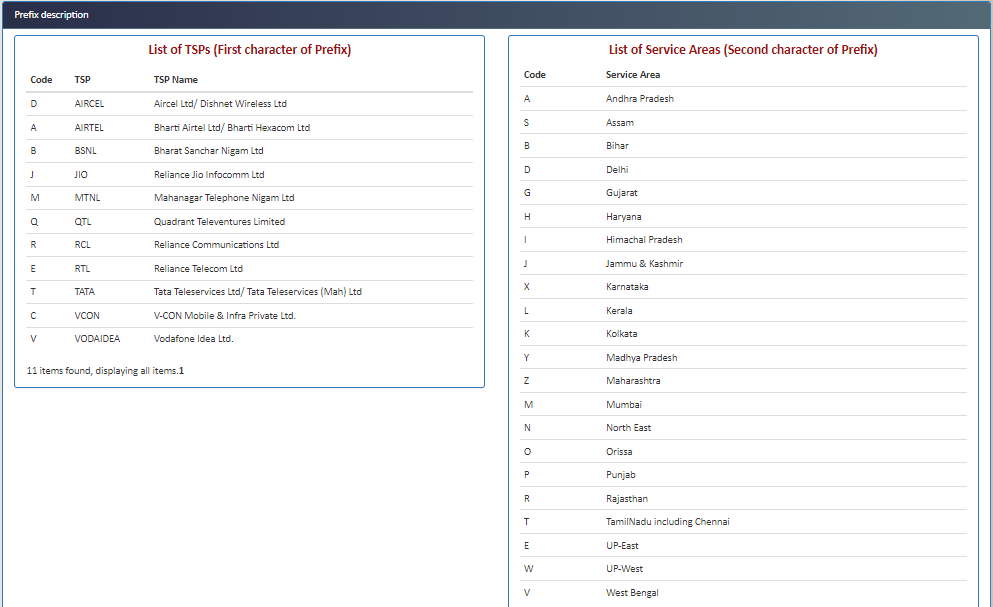
Task: Select the Delhi service area
Action: (617, 170)
